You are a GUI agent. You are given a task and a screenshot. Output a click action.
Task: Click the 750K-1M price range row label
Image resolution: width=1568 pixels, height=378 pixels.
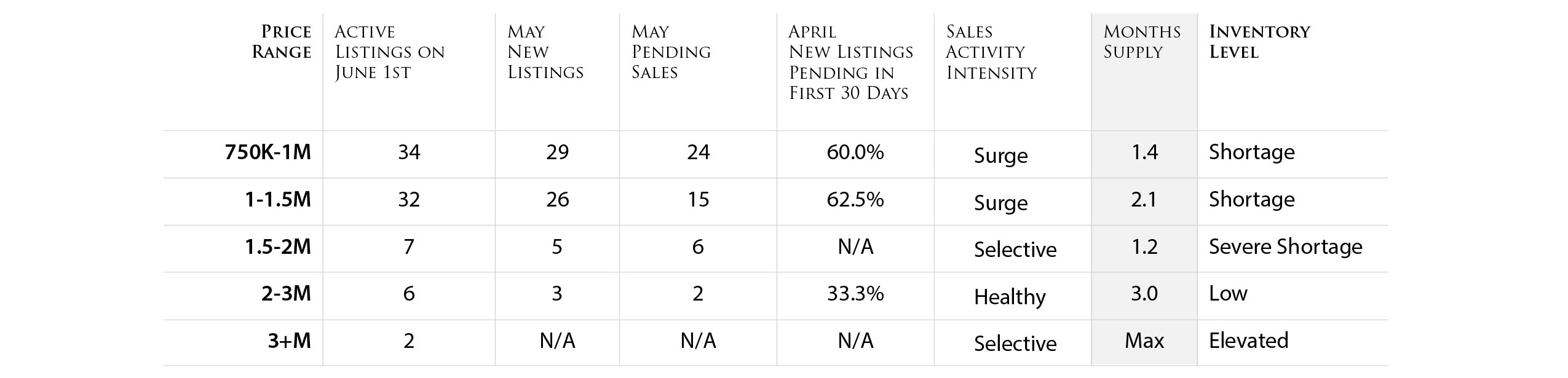click(268, 152)
